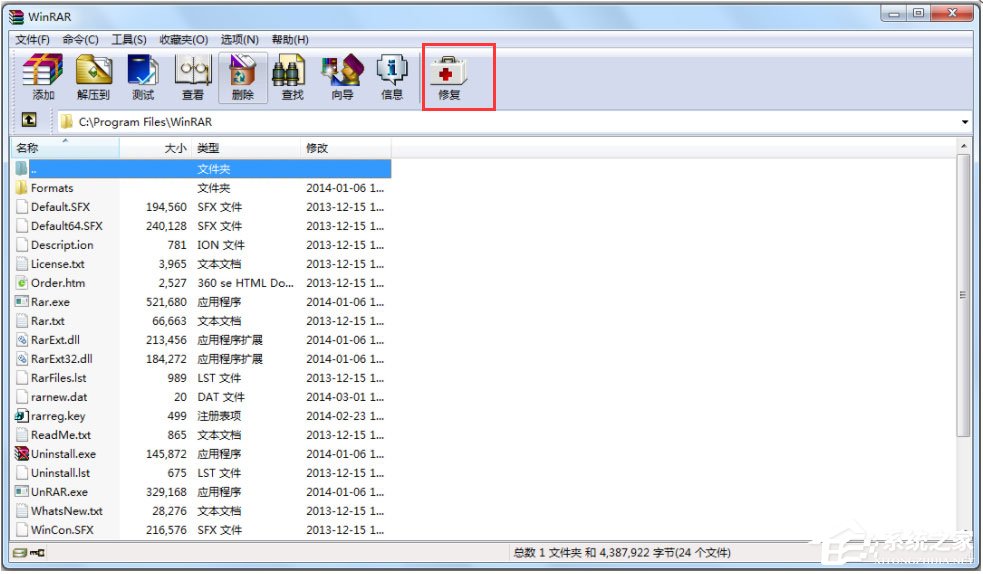Click the License.txt file icon

[x=21, y=264]
